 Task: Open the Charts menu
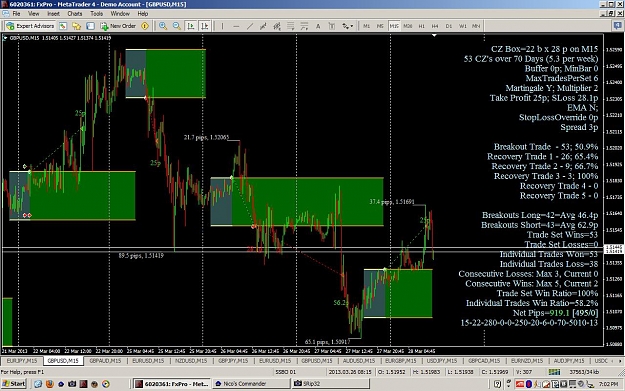point(75,14)
